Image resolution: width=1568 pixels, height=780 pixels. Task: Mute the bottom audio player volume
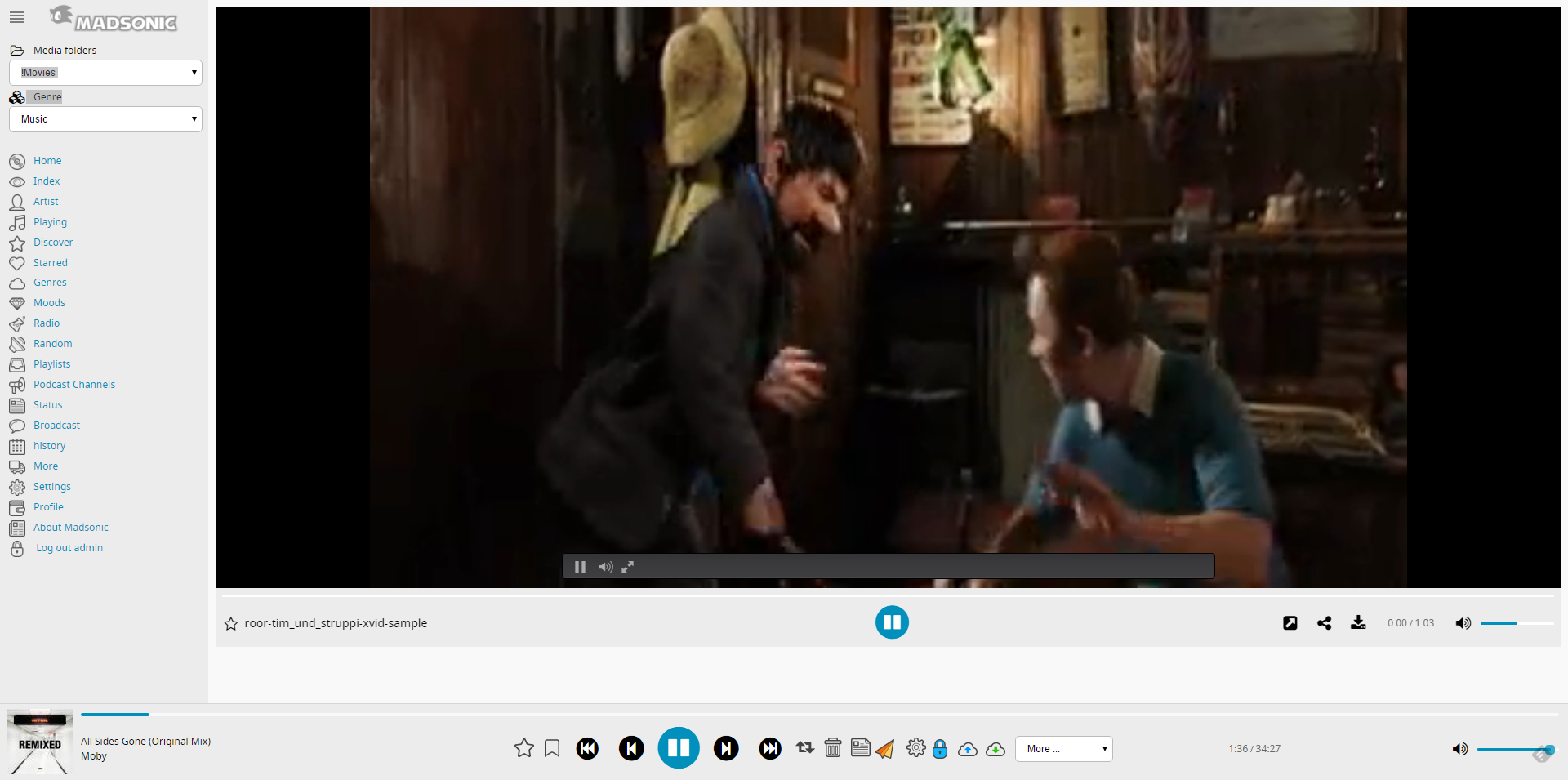click(x=1459, y=749)
